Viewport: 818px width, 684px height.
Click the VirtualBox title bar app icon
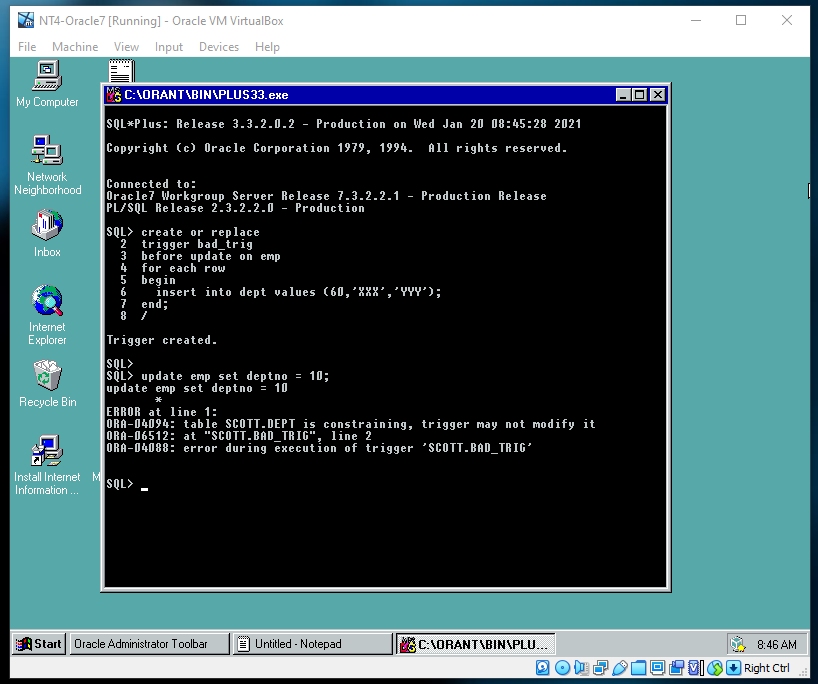point(26,20)
